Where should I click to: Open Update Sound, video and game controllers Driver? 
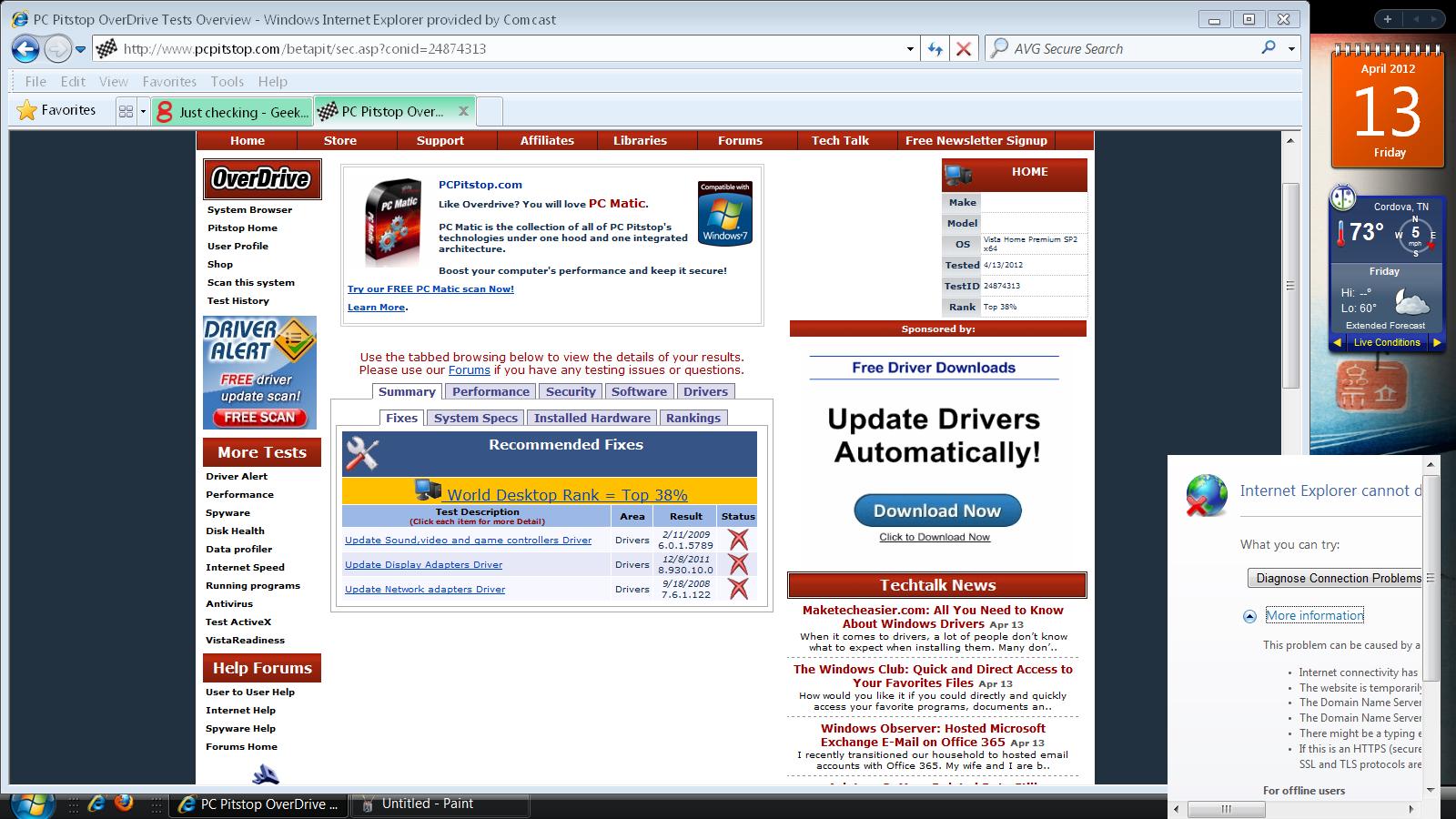[x=468, y=540]
